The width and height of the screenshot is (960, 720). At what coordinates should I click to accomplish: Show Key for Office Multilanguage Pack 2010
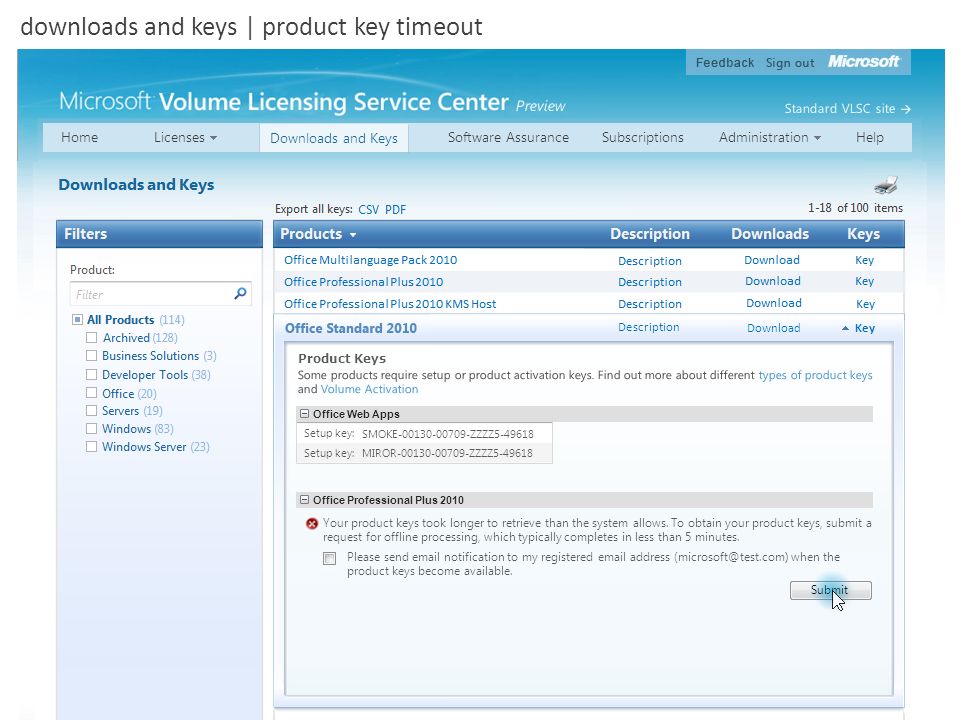[864, 260]
